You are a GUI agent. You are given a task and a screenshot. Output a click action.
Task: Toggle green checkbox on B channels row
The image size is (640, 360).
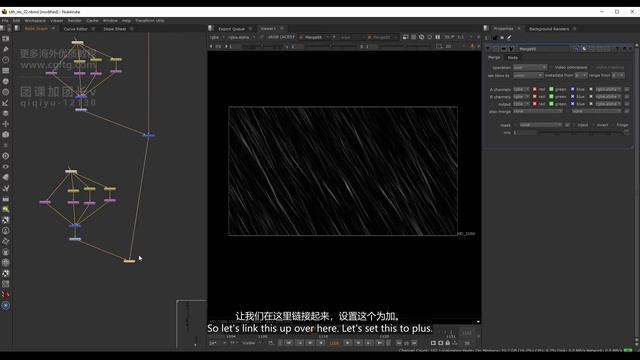(x=551, y=97)
